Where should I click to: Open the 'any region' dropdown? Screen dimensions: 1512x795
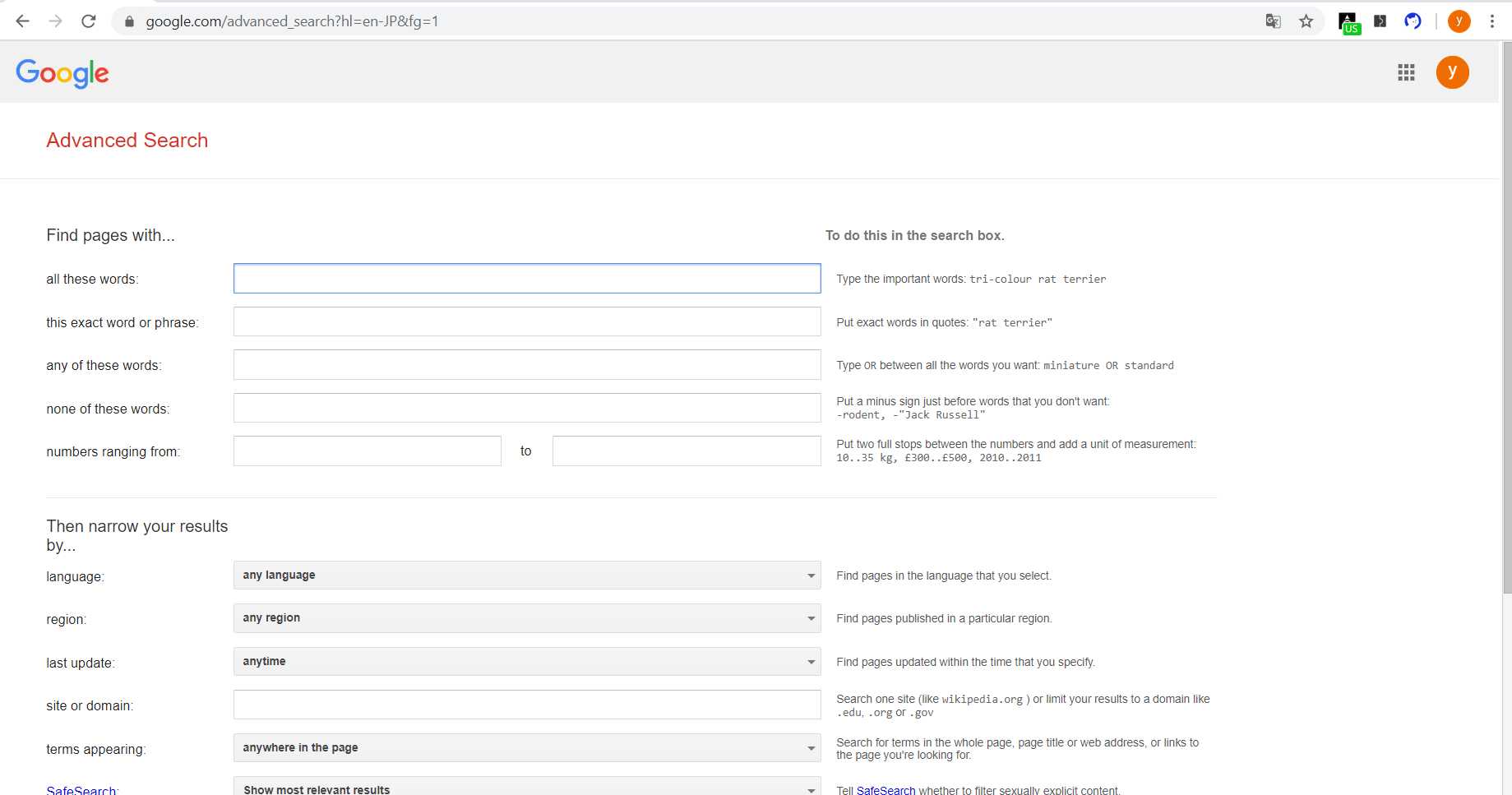(527, 618)
